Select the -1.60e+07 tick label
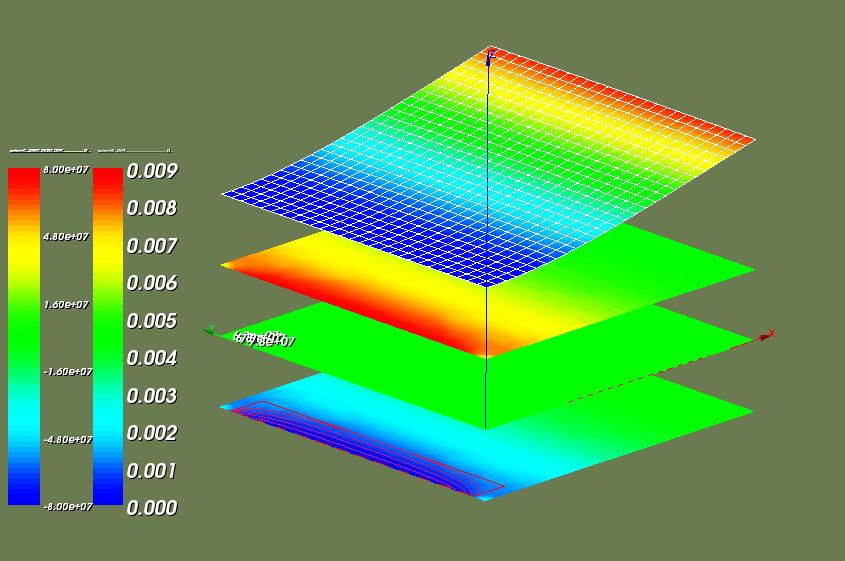The image size is (845, 561). point(68,372)
